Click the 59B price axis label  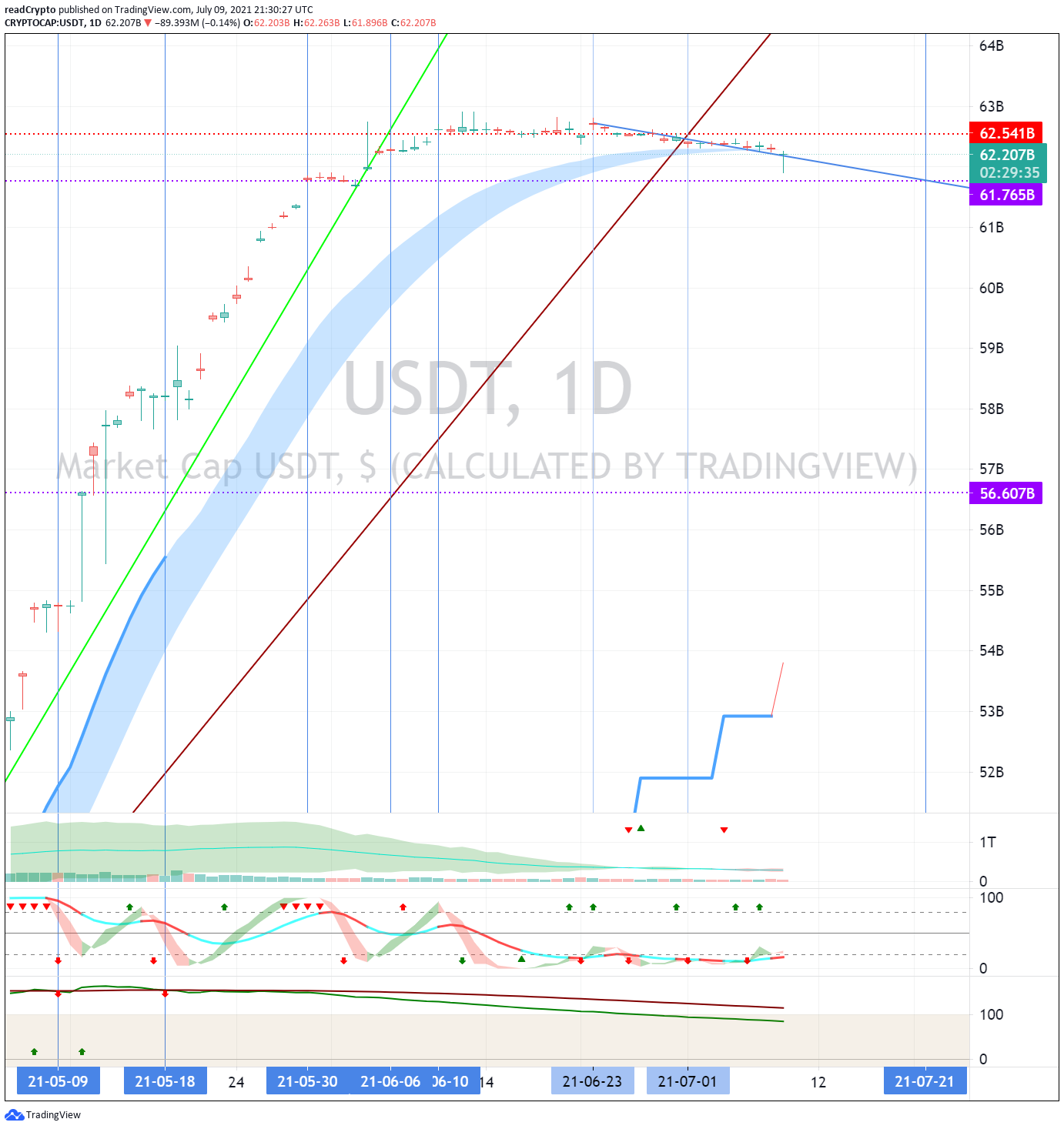point(992,348)
